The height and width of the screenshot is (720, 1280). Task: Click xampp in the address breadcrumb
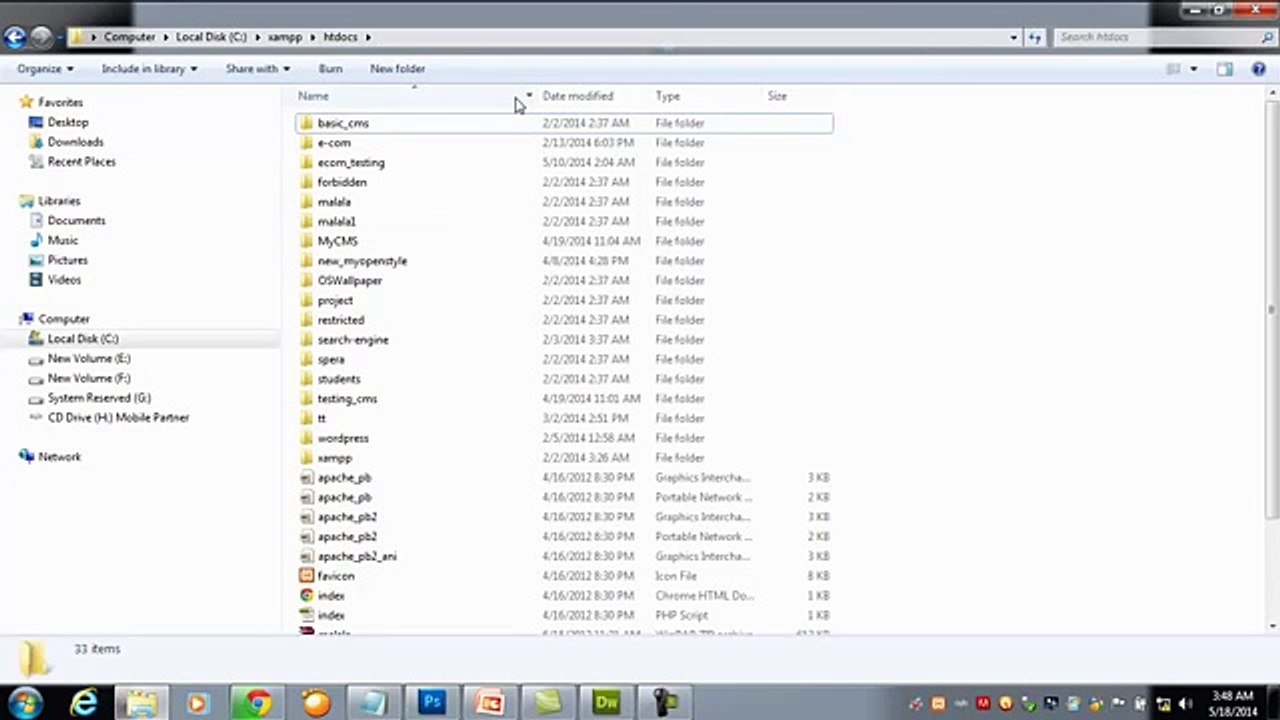(285, 37)
